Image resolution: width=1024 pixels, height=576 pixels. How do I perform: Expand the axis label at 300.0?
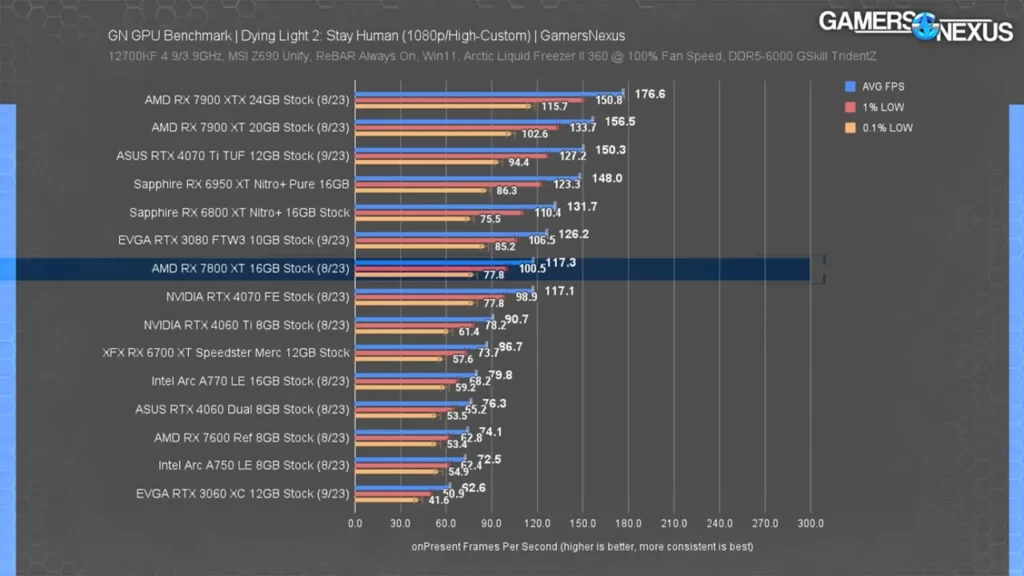coord(810,522)
